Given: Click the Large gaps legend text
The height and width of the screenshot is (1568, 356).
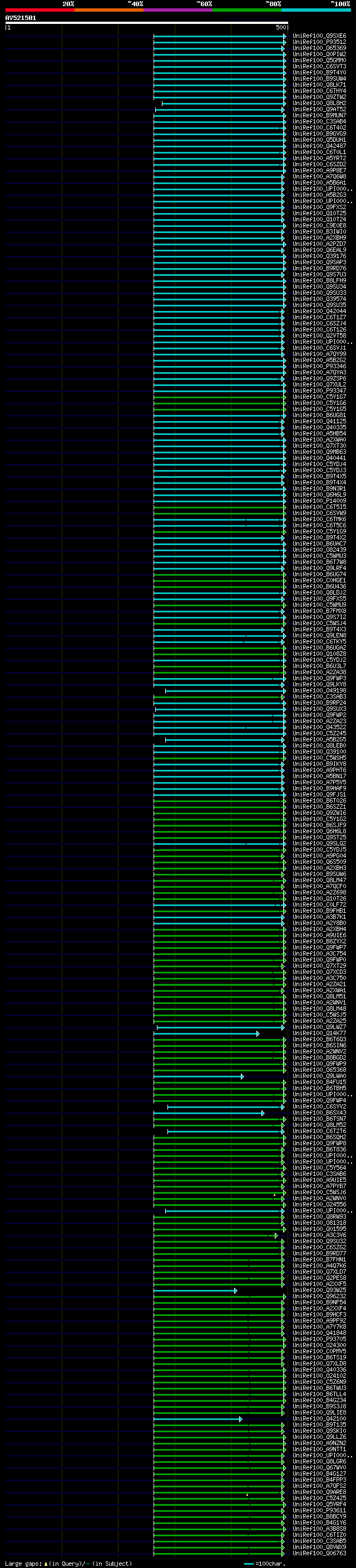Looking at the screenshot, I should click(69, 1563).
